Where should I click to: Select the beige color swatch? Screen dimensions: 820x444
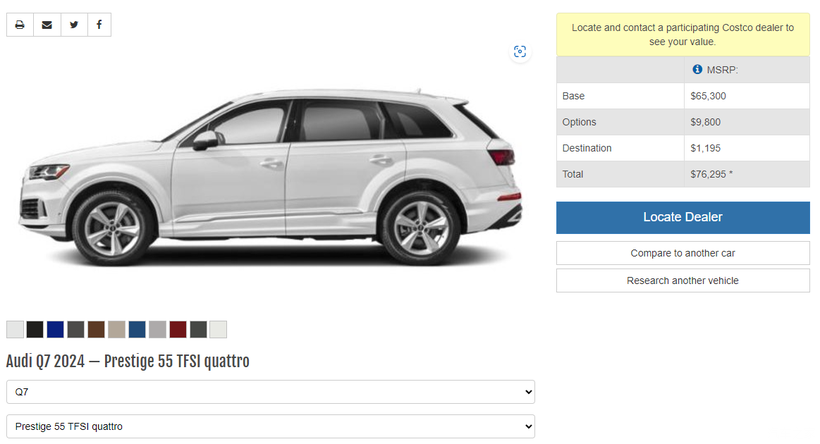pyautogui.click(x=117, y=329)
